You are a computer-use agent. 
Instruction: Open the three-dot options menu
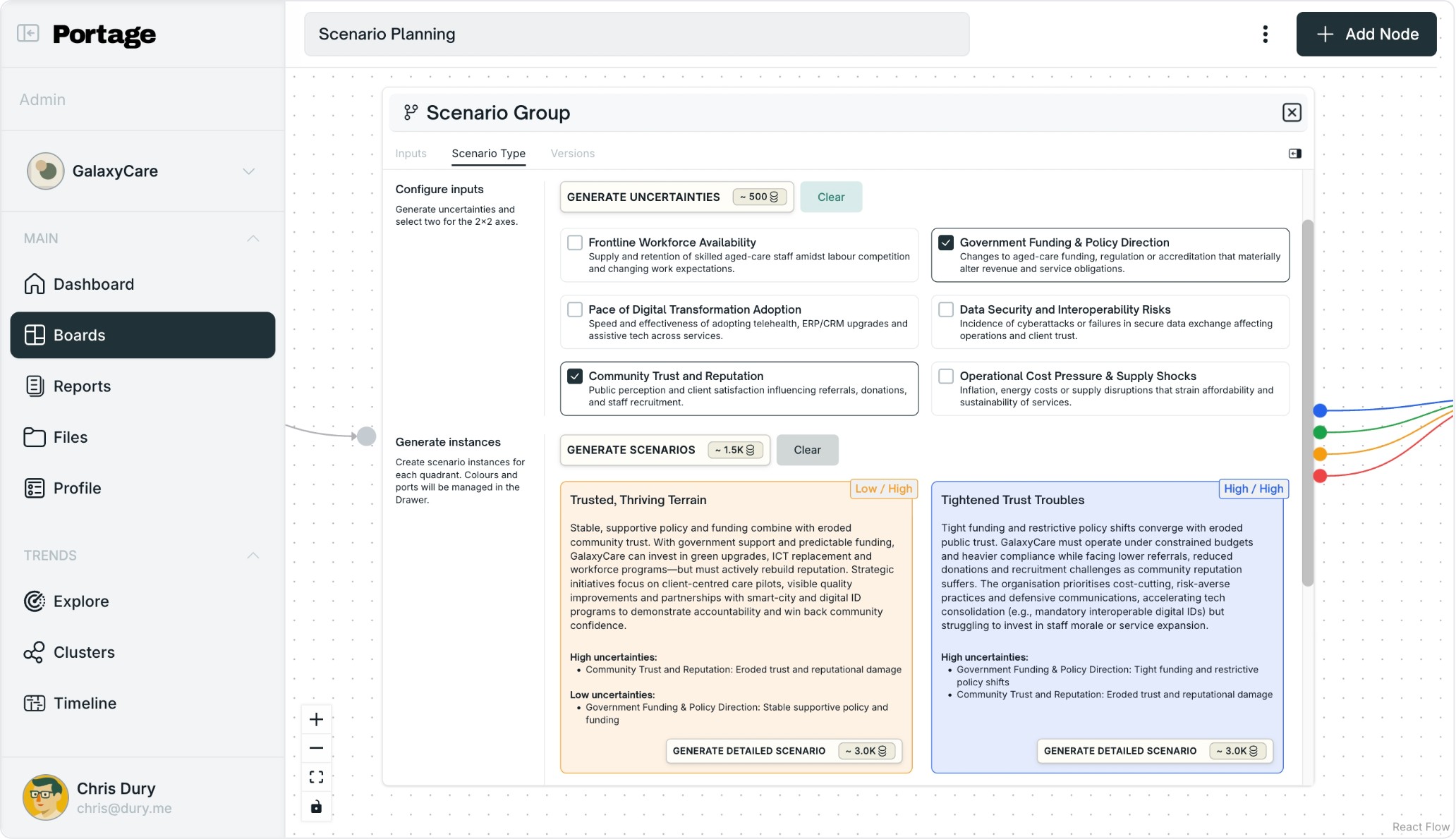click(1265, 34)
